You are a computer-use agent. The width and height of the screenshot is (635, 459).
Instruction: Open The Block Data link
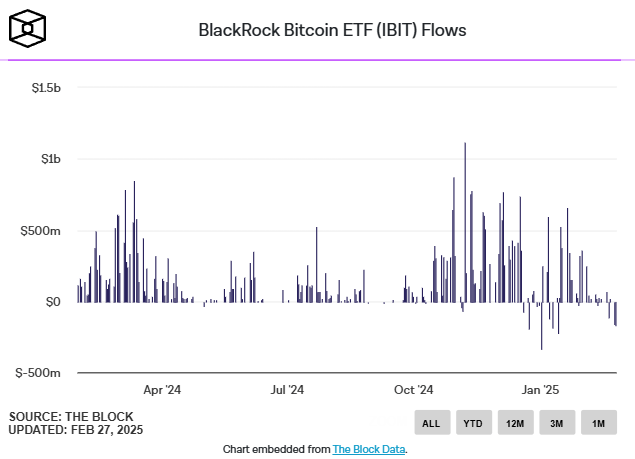coord(369,450)
